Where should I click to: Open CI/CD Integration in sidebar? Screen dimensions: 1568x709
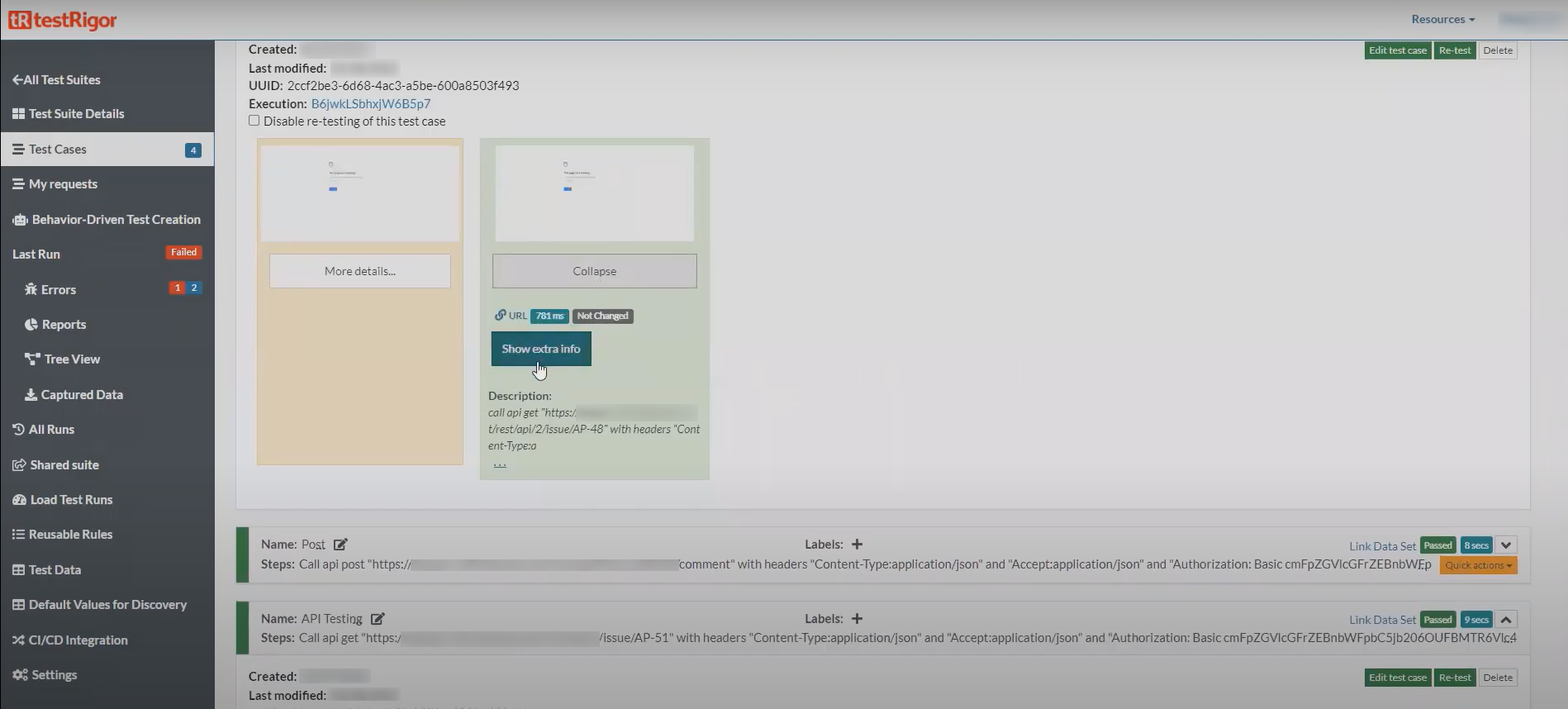click(x=78, y=640)
